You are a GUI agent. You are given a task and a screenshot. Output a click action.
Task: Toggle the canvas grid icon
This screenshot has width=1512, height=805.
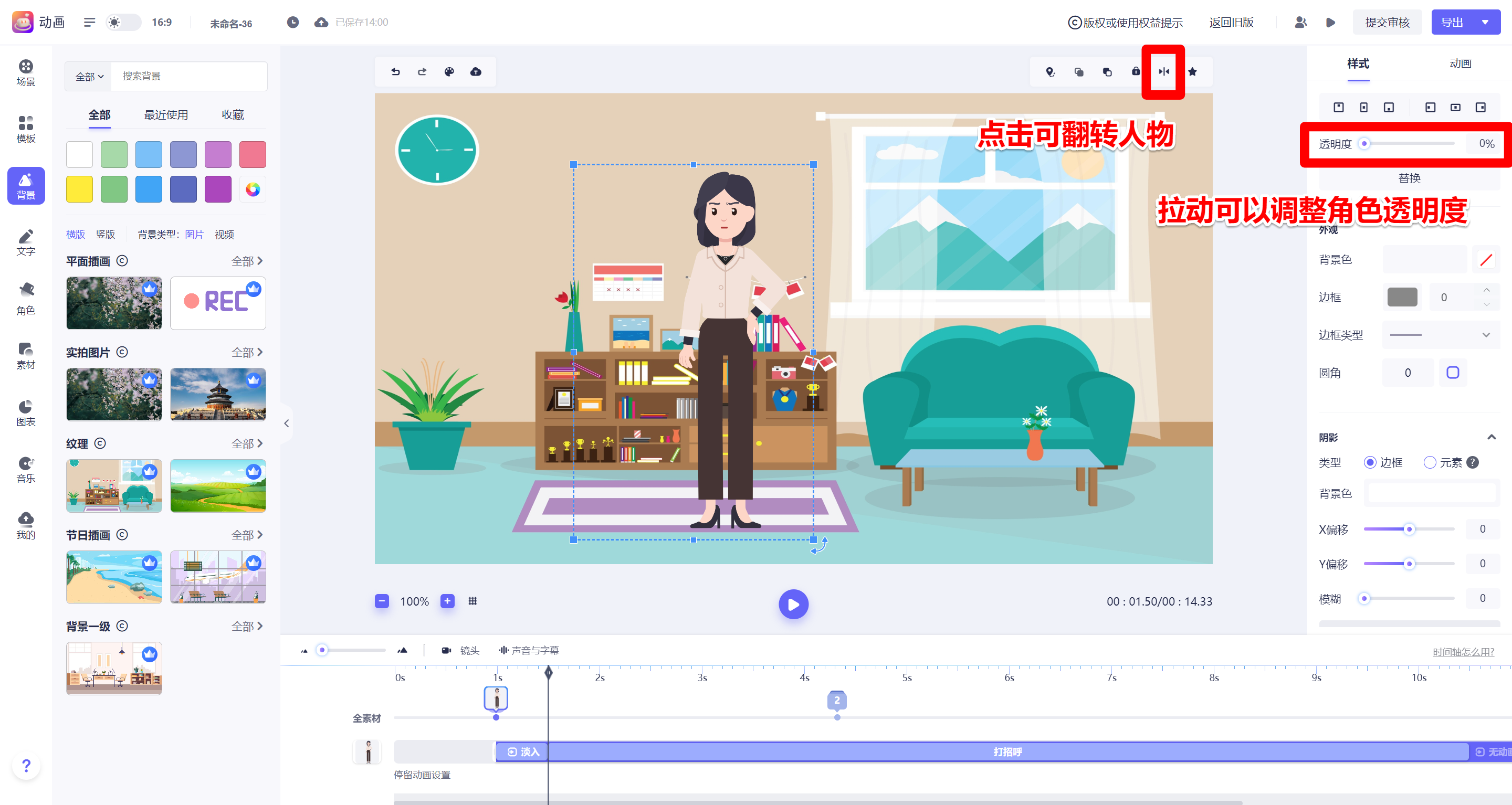[x=472, y=601]
